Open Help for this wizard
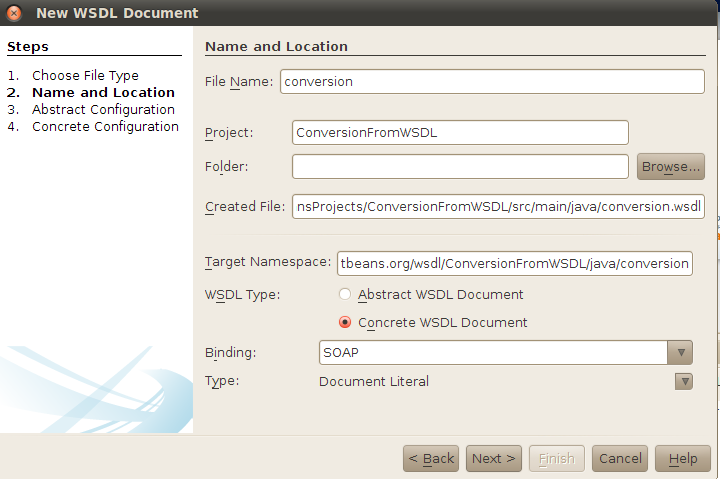720x479 pixels. pyautogui.click(x=682, y=458)
